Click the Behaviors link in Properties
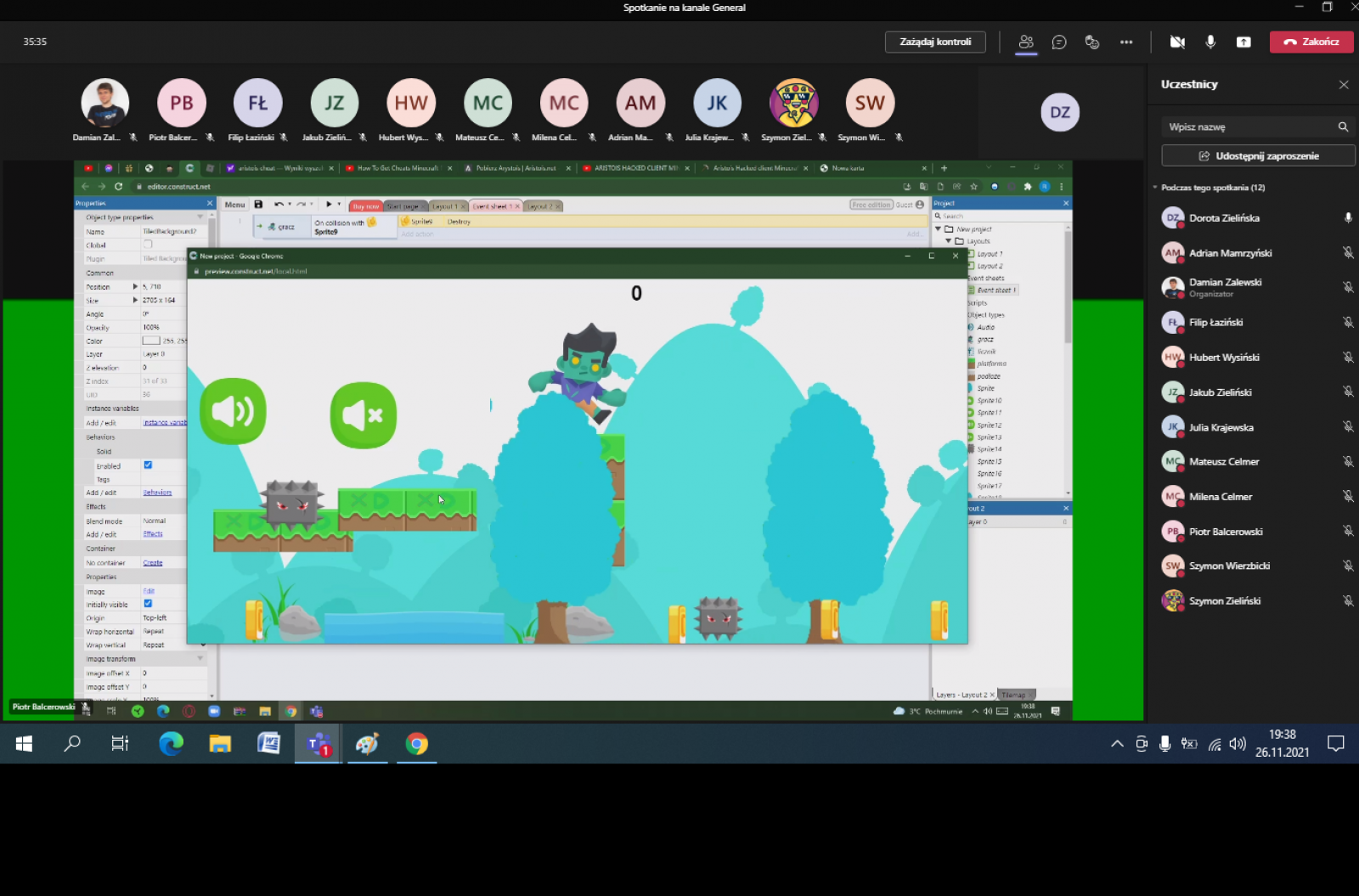 [x=157, y=493]
